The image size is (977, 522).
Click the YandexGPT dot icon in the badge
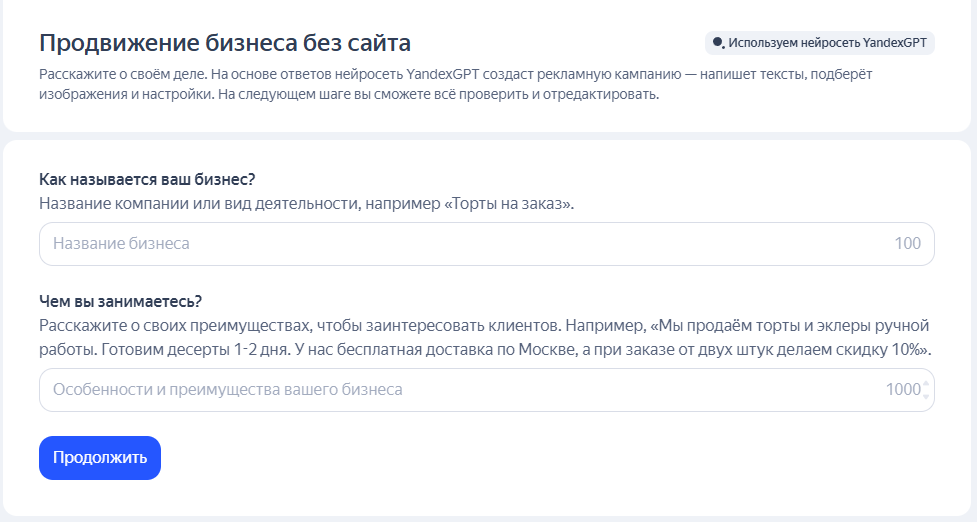tap(718, 43)
